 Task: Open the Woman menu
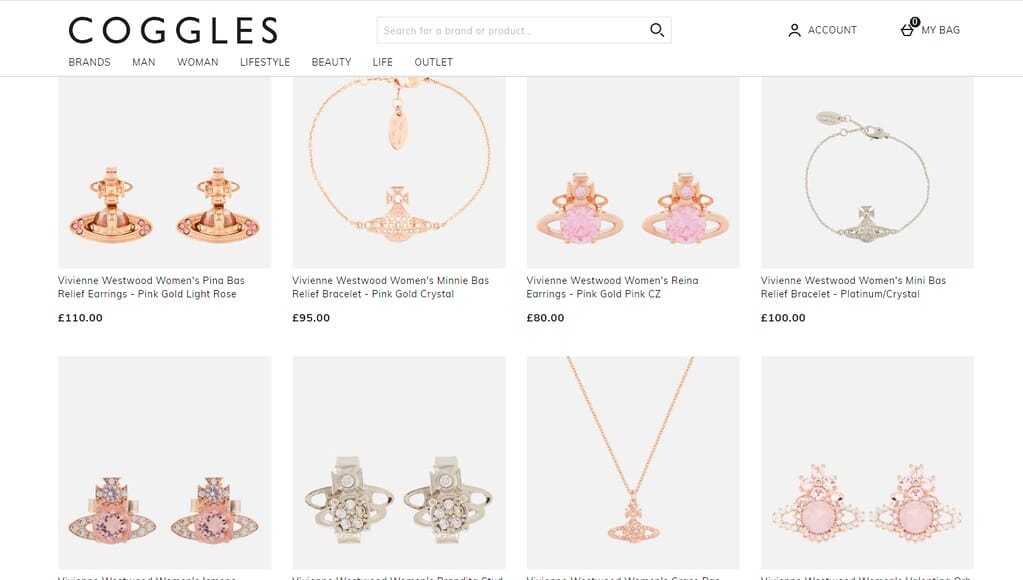[198, 62]
